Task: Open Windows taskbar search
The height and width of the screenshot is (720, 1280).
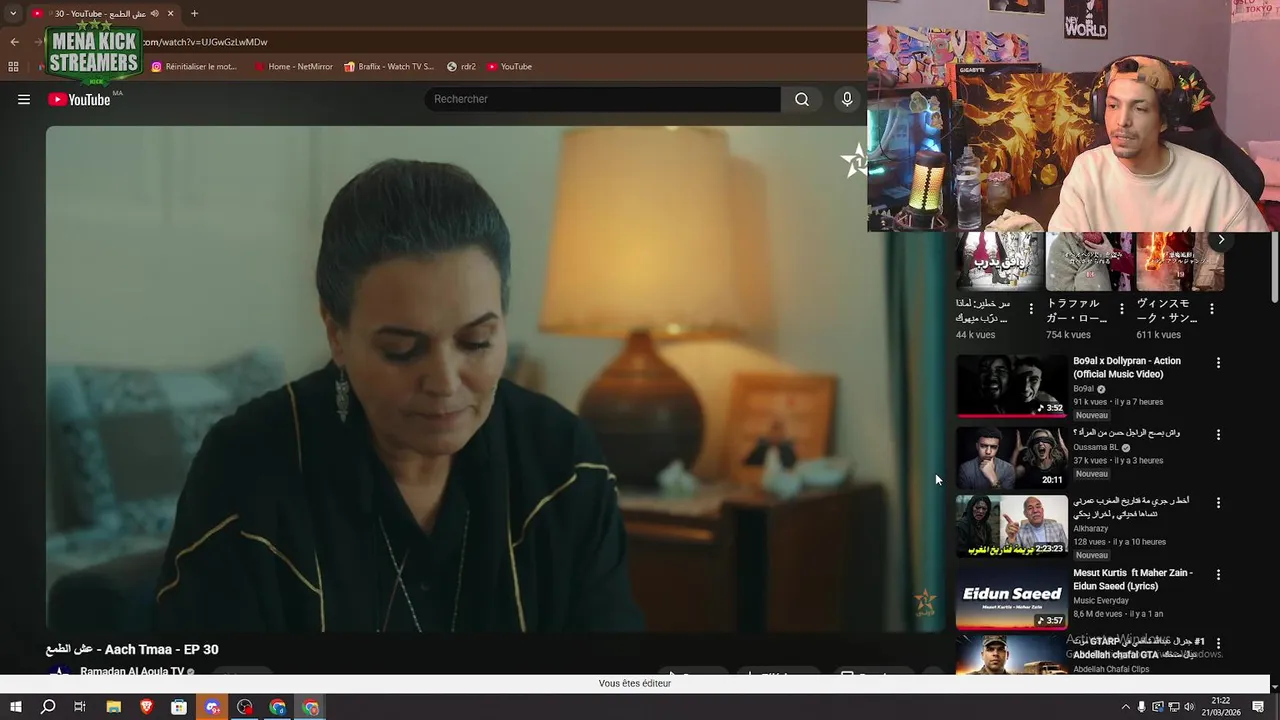Action: [x=48, y=707]
